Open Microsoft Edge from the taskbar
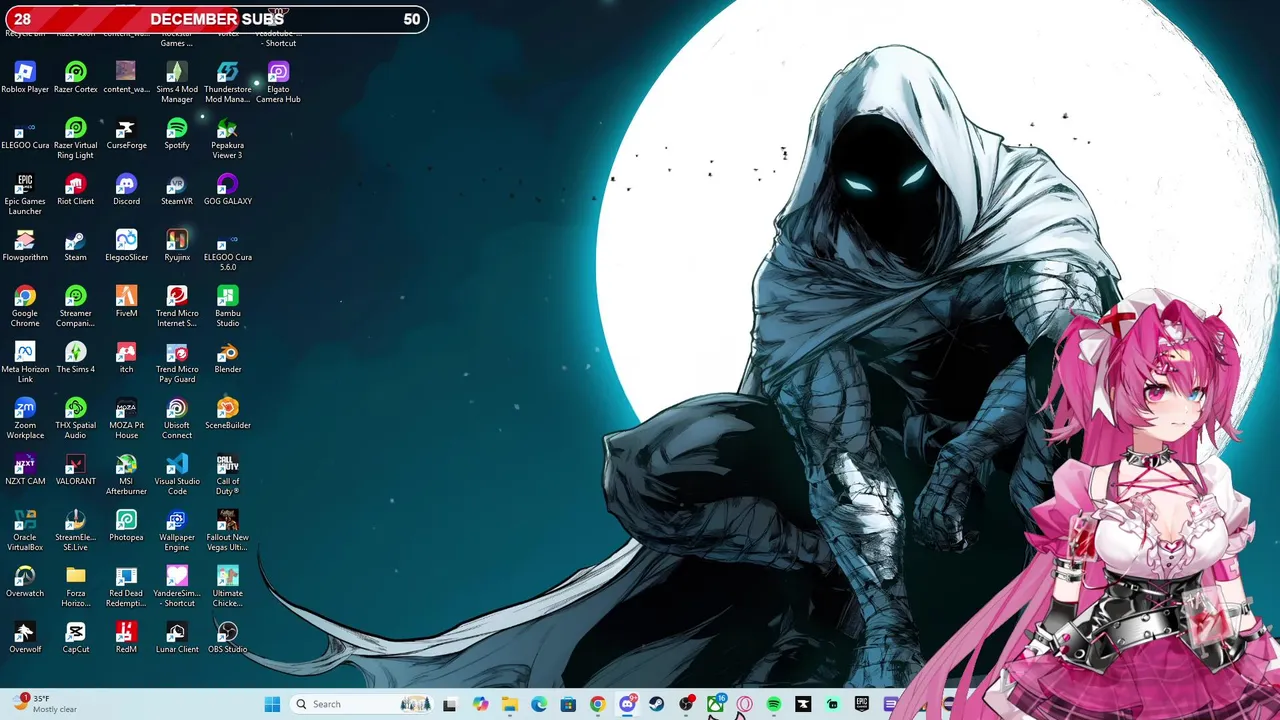Viewport: 1280px width, 720px height. pyautogui.click(x=539, y=704)
